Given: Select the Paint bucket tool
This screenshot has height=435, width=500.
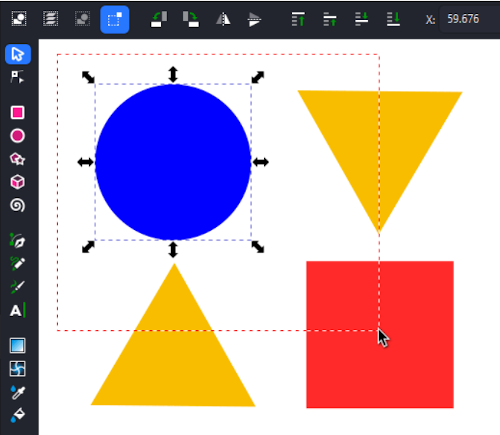Looking at the screenshot, I should (17, 415).
